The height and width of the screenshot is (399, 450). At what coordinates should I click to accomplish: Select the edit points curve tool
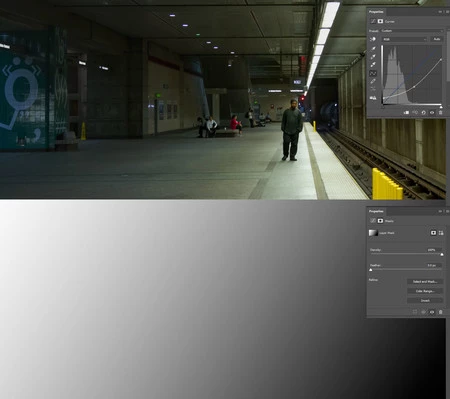(x=373, y=73)
